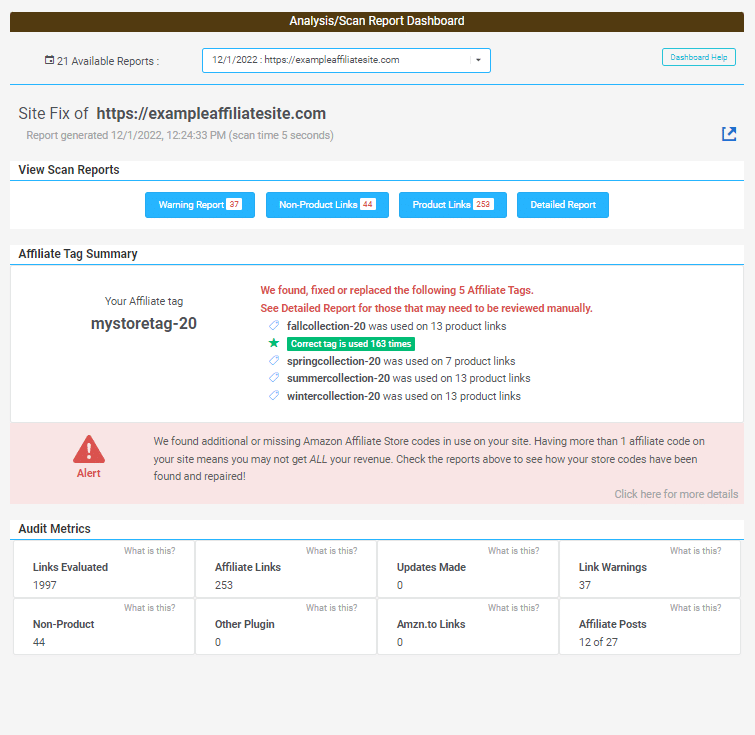
Task: Click What is this? for Amzn.to Links
Action: click(513, 608)
